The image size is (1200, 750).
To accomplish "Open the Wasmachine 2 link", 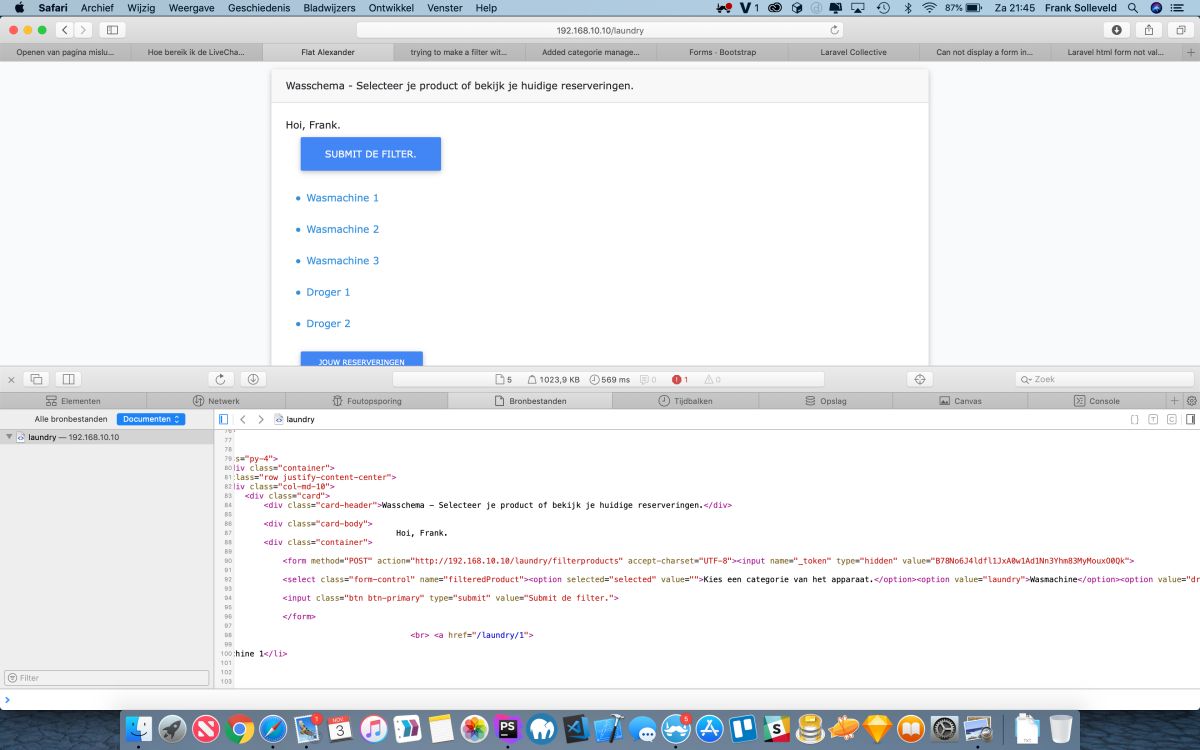I will point(342,229).
